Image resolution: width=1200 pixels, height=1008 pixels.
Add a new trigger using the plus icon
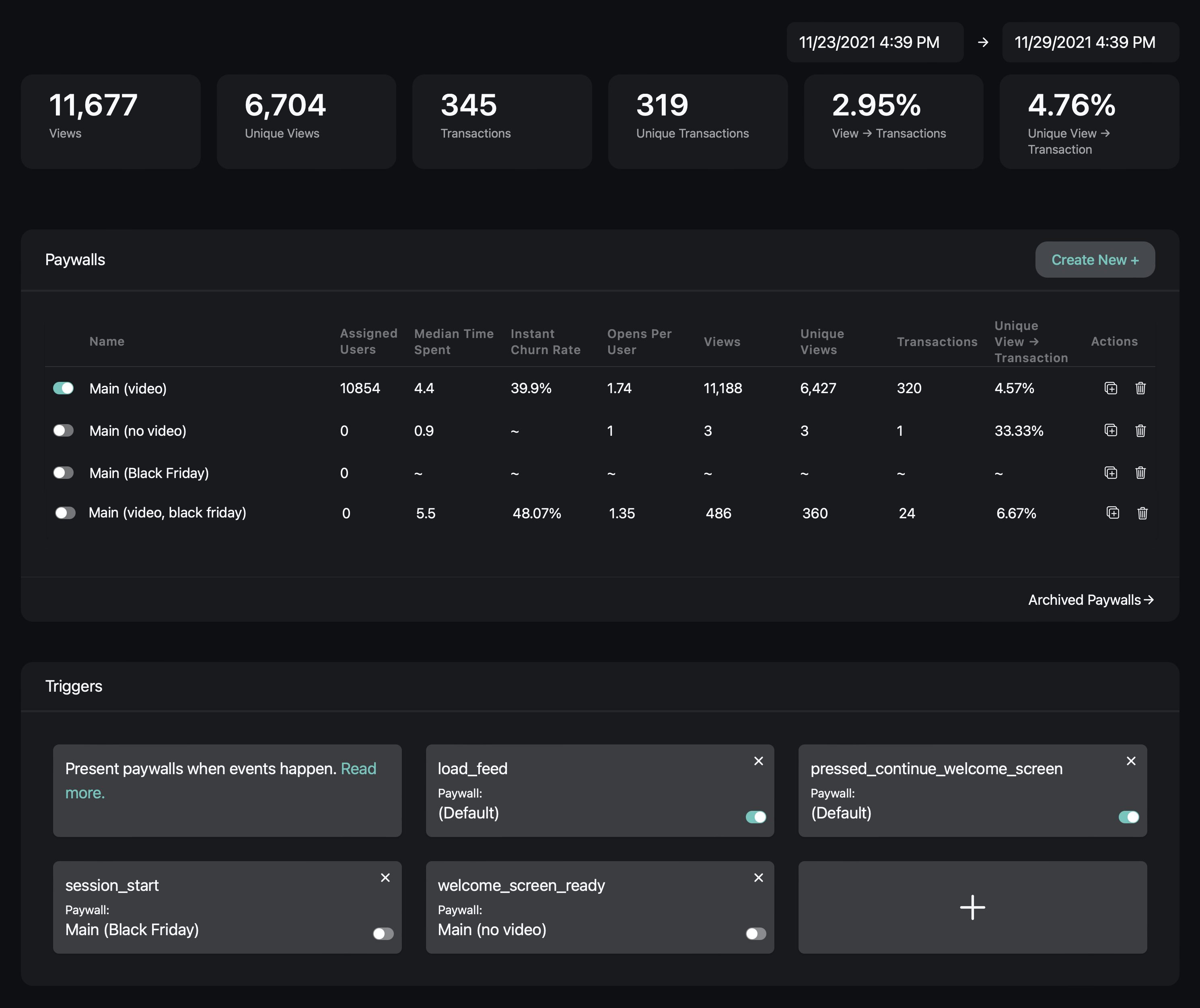972,907
